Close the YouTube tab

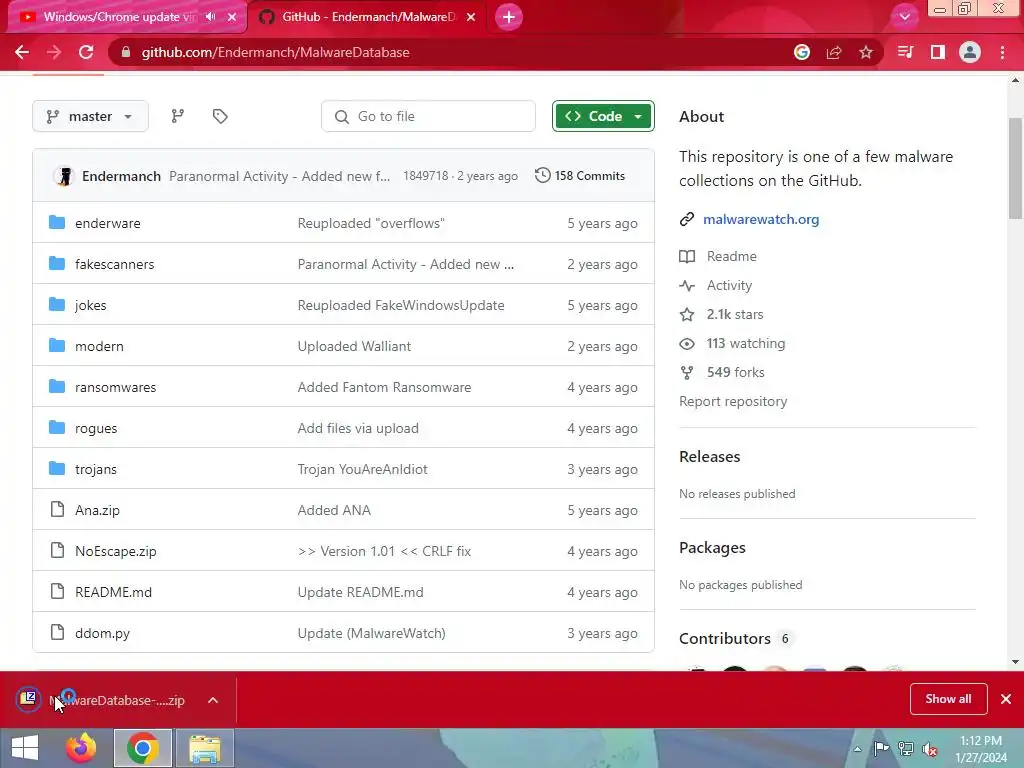[x=232, y=17]
